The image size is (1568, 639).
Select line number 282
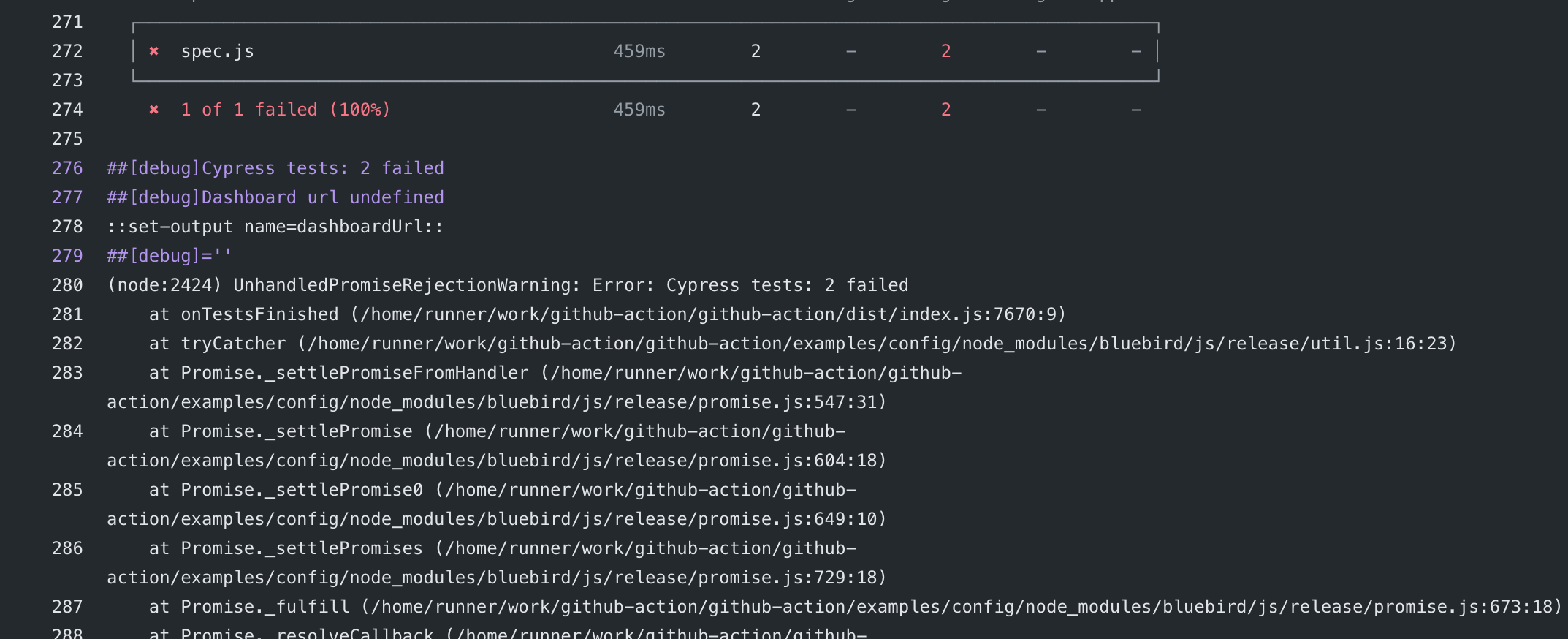[x=67, y=344]
